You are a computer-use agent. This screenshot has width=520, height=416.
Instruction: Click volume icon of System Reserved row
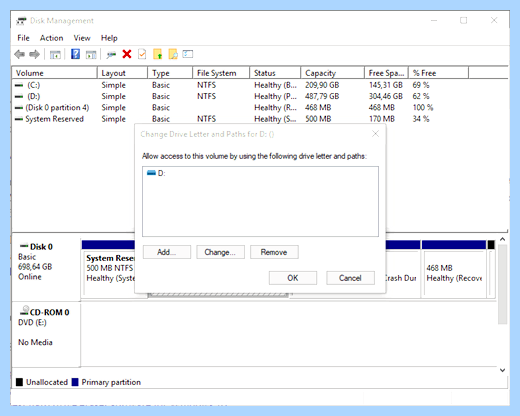(x=19, y=119)
